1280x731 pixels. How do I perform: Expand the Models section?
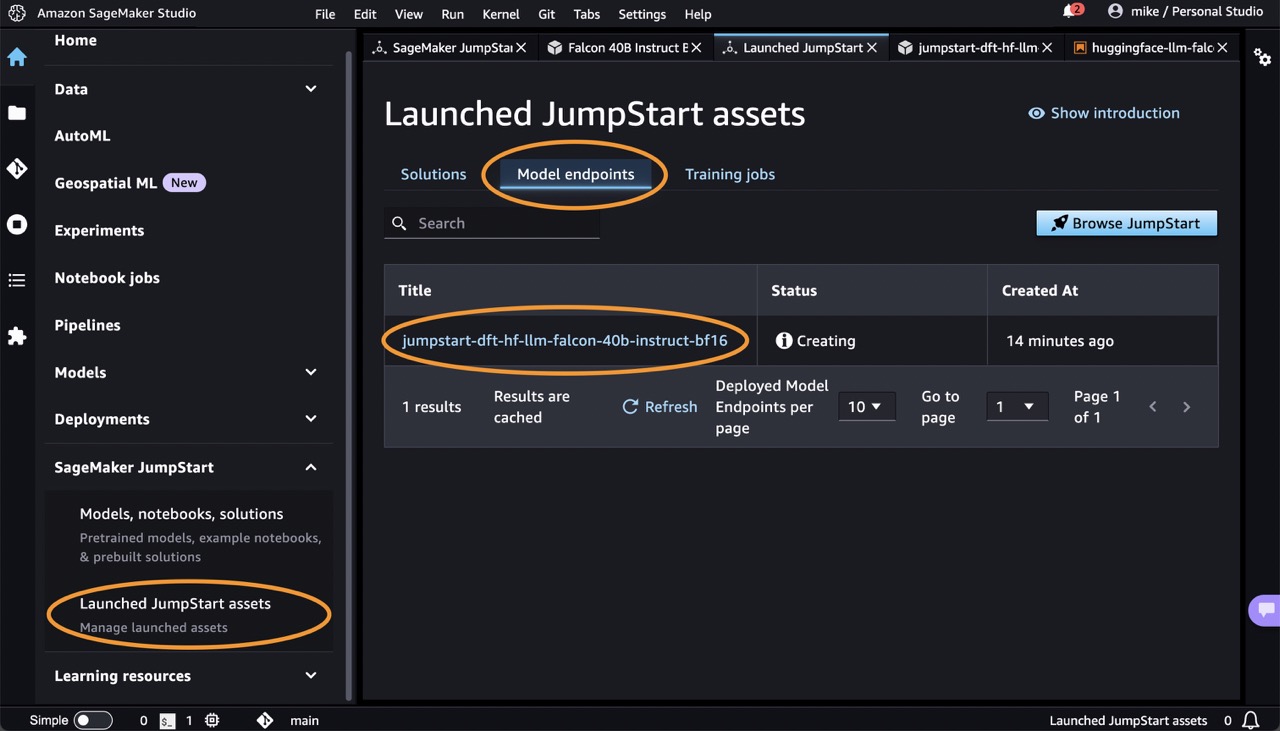pos(311,372)
